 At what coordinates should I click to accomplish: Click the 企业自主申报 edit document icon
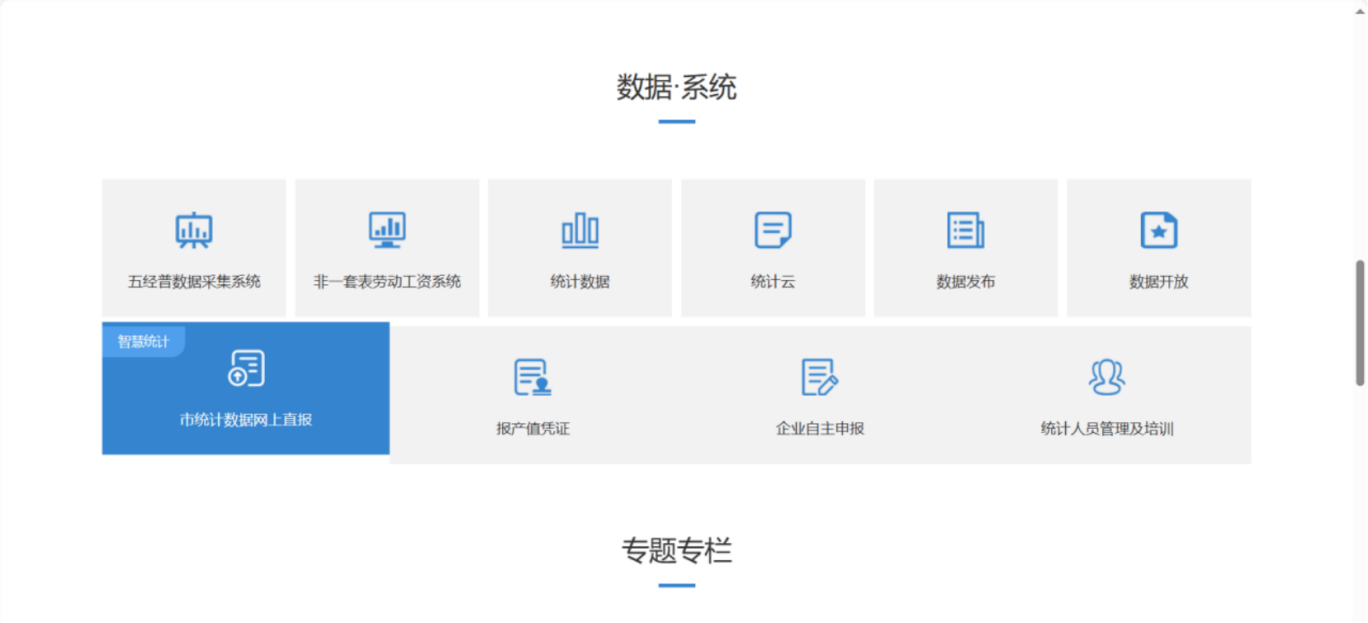[x=820, y=377]
